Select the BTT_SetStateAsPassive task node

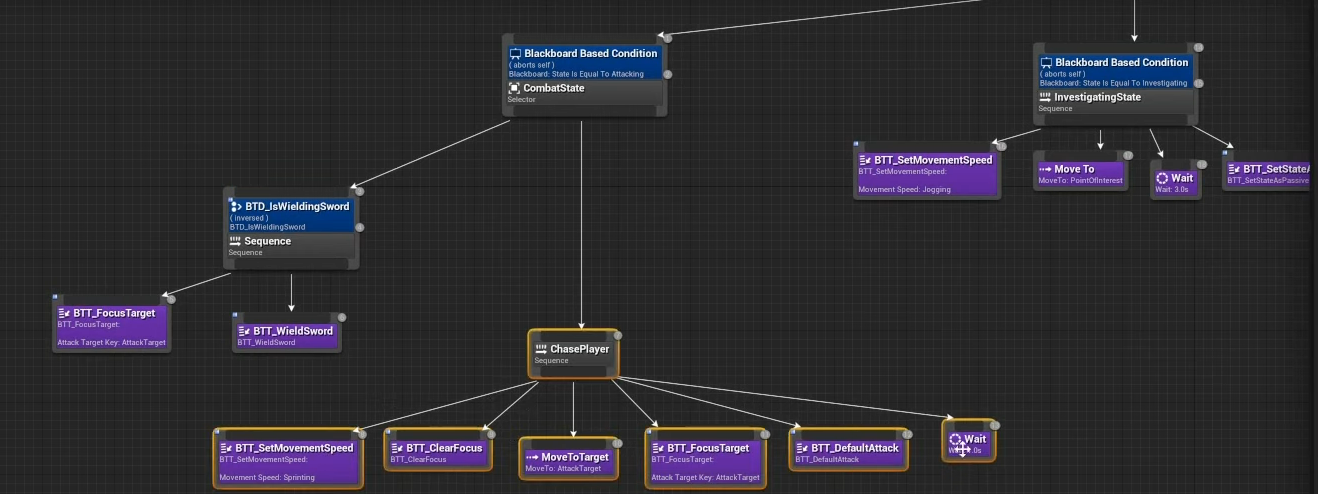(1270, 174)
